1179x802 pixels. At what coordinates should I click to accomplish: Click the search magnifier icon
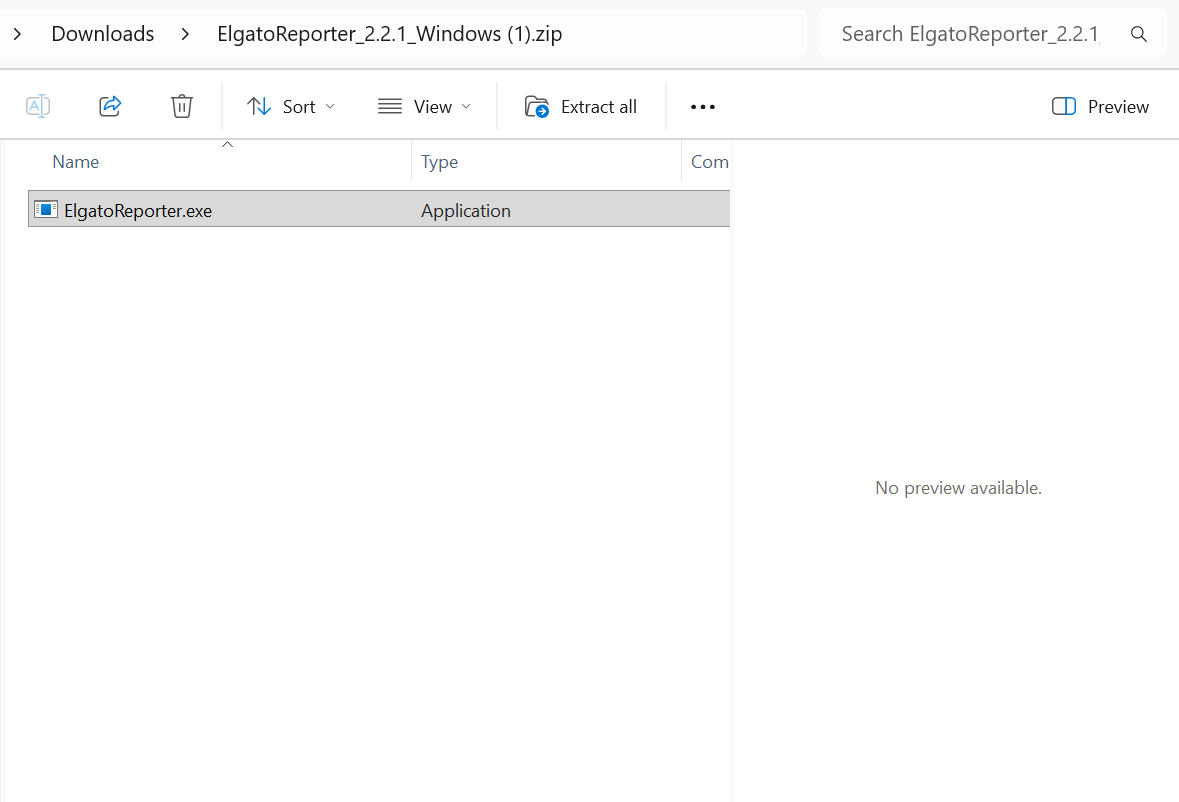coord(1139,33)
